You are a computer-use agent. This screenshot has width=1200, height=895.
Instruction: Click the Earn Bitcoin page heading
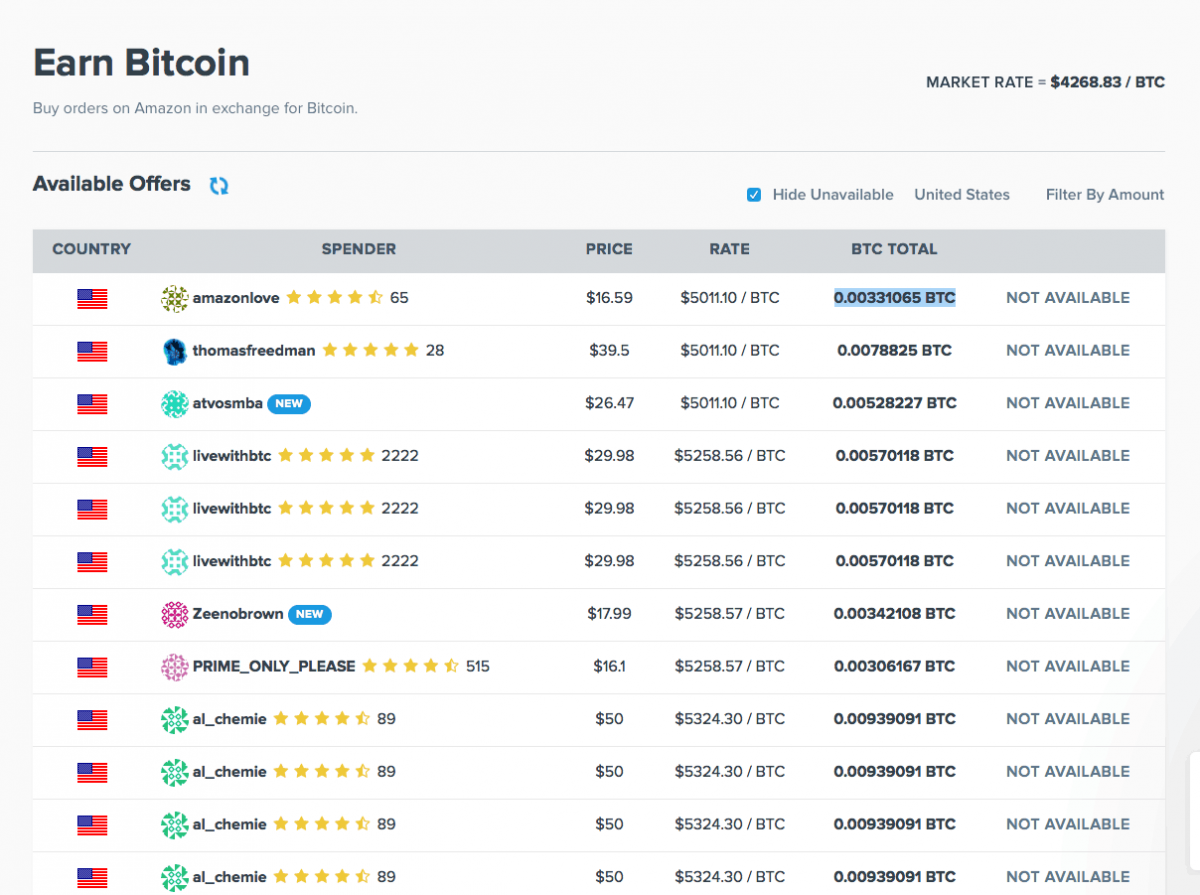coord(141,62)
